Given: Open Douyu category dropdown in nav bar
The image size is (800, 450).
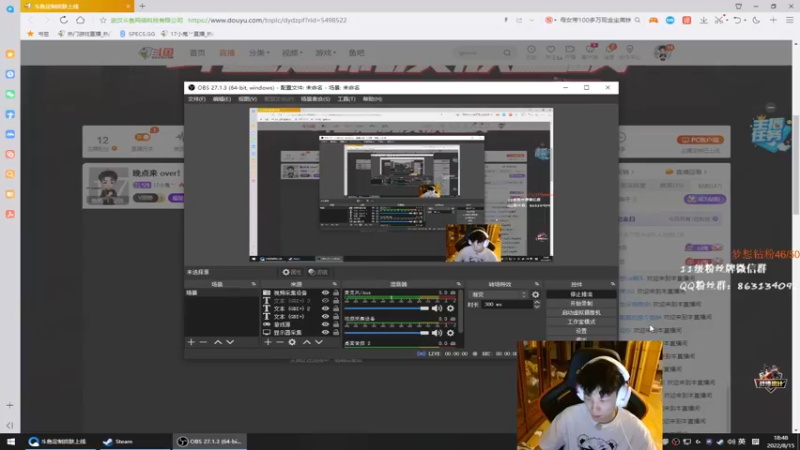Looking at the screenshot, I should coord(259,53).
